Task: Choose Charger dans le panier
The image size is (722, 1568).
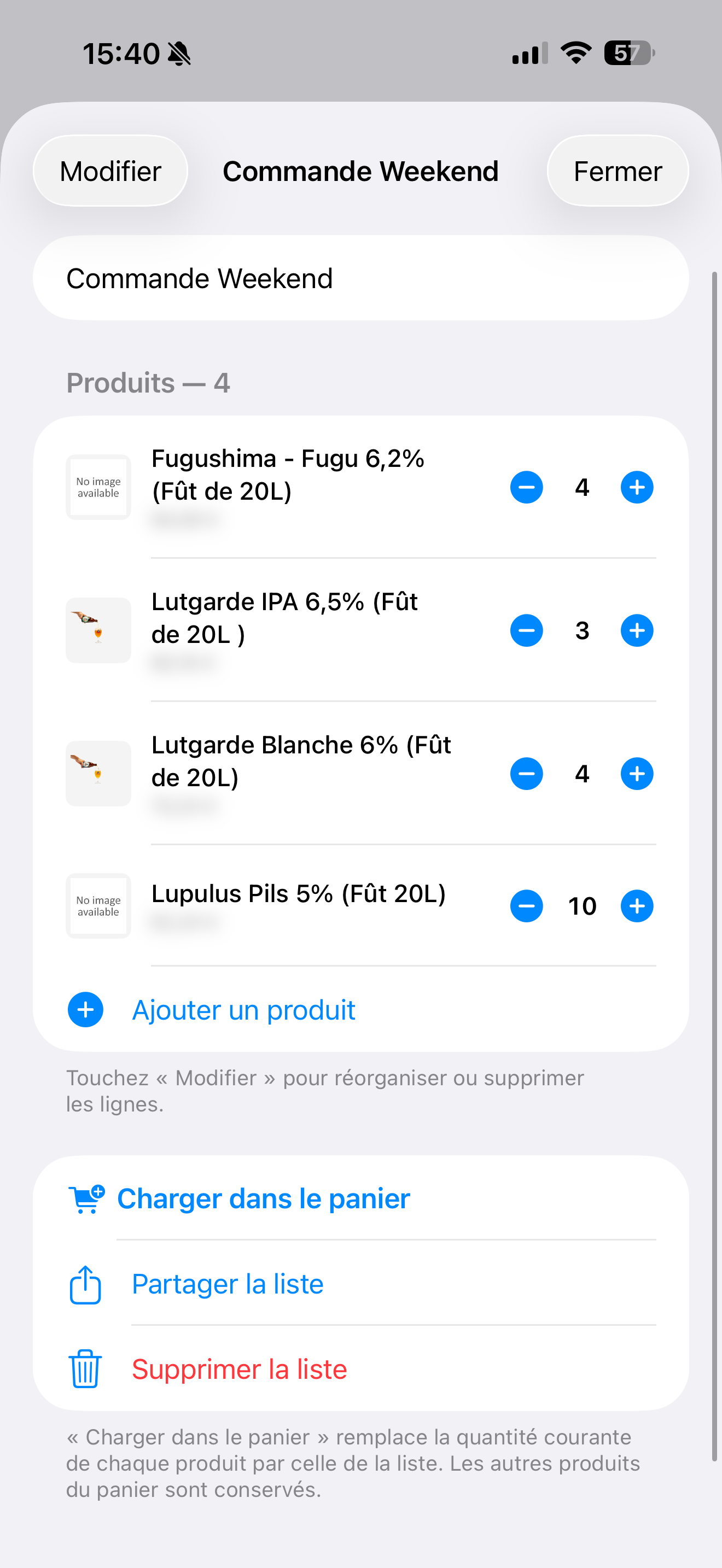Action: (264, 1198)
